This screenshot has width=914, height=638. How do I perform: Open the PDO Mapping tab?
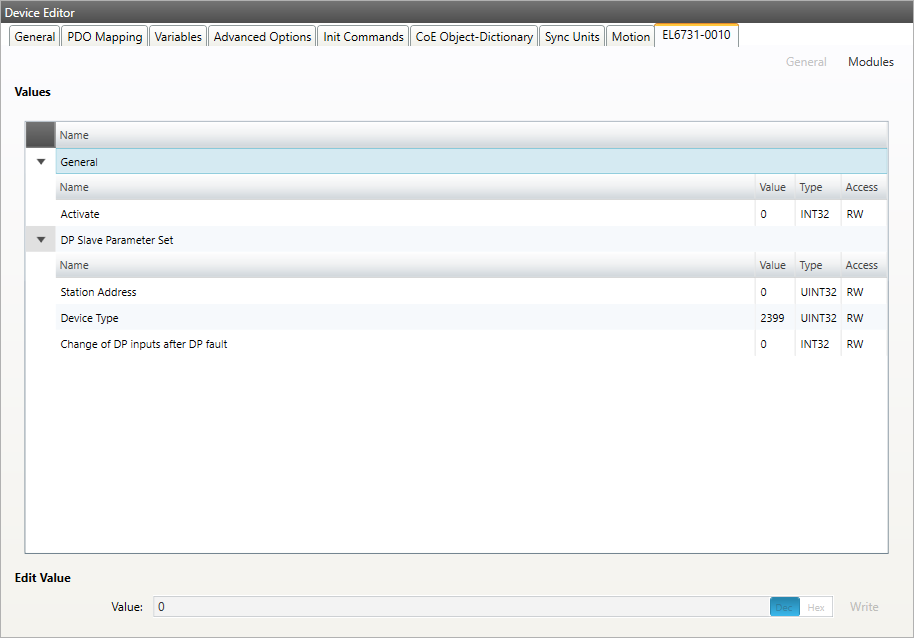click(x=105, y=37)
